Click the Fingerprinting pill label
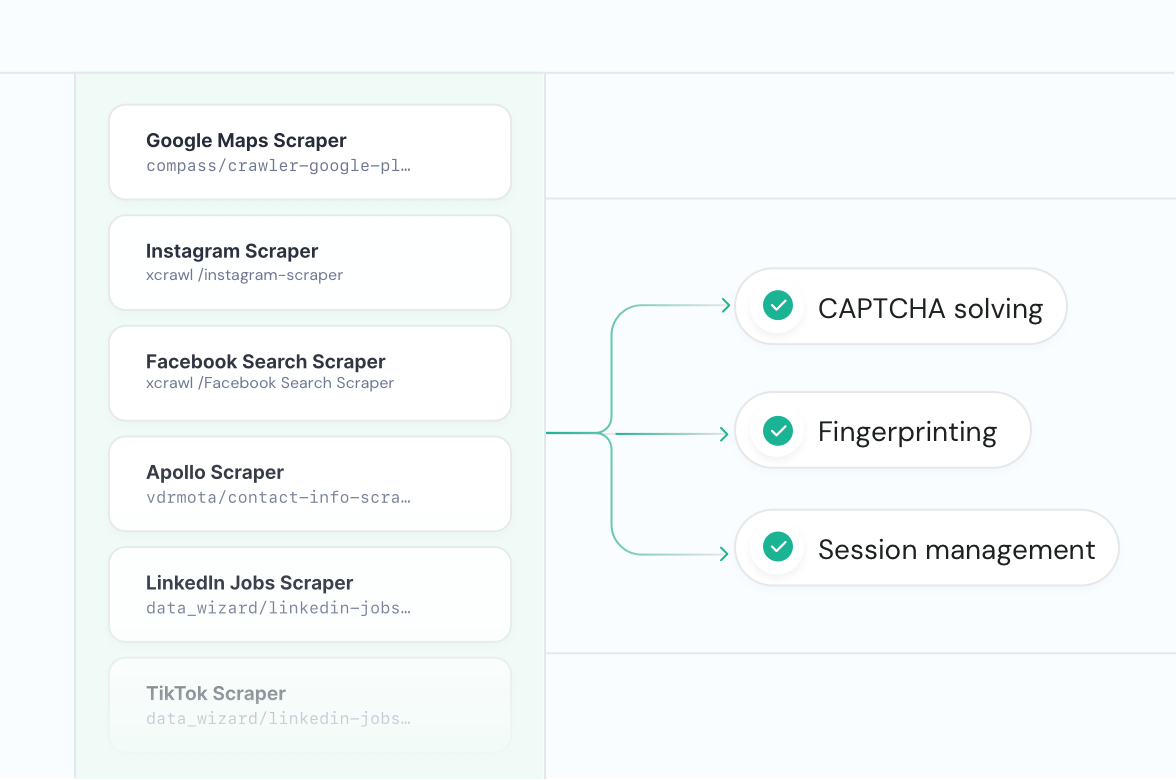 tap(908, 433)
